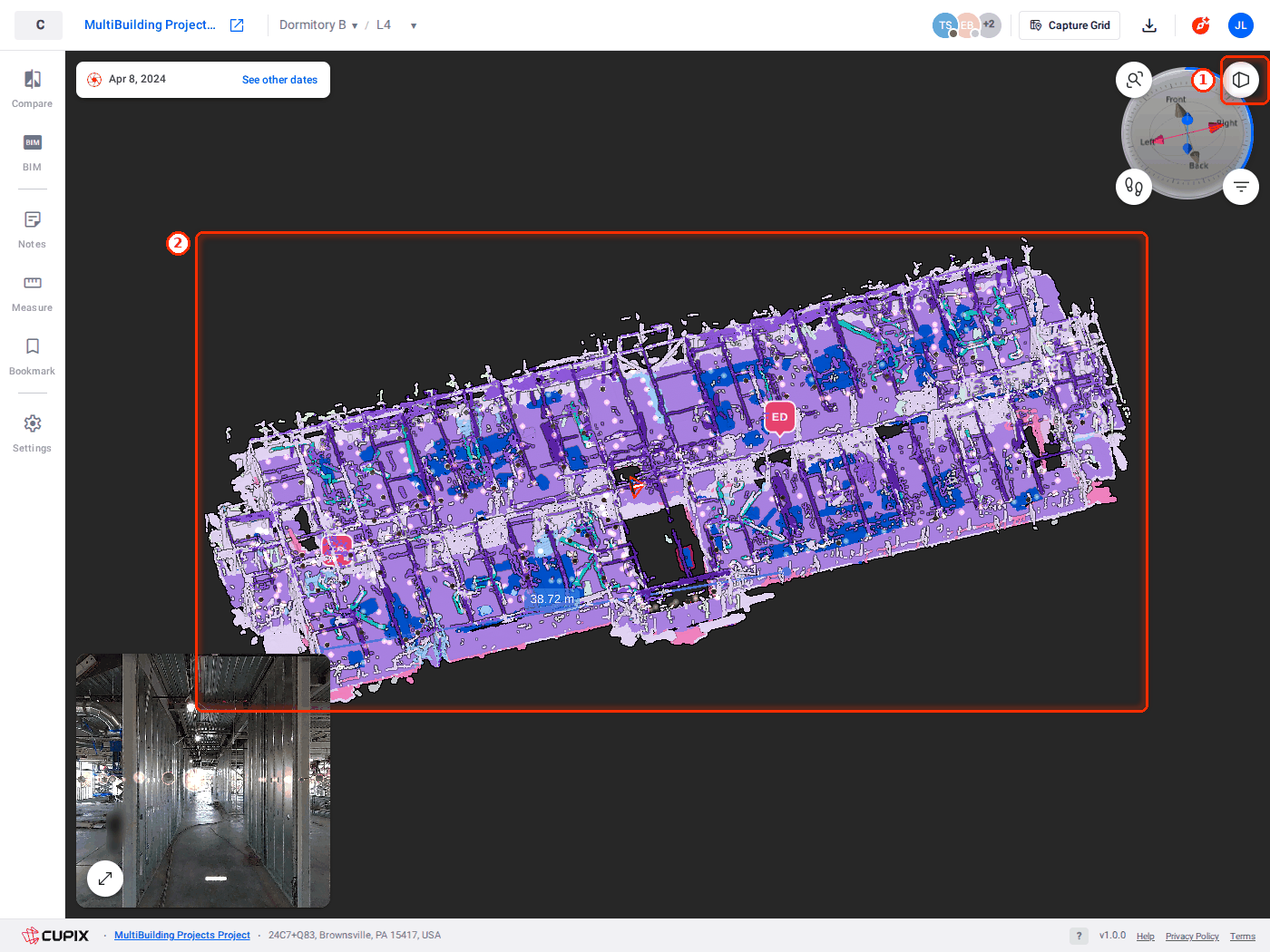Open the Dormitory B building dropdown
The height and width of the screenshot is (952, 1270).
318,25
